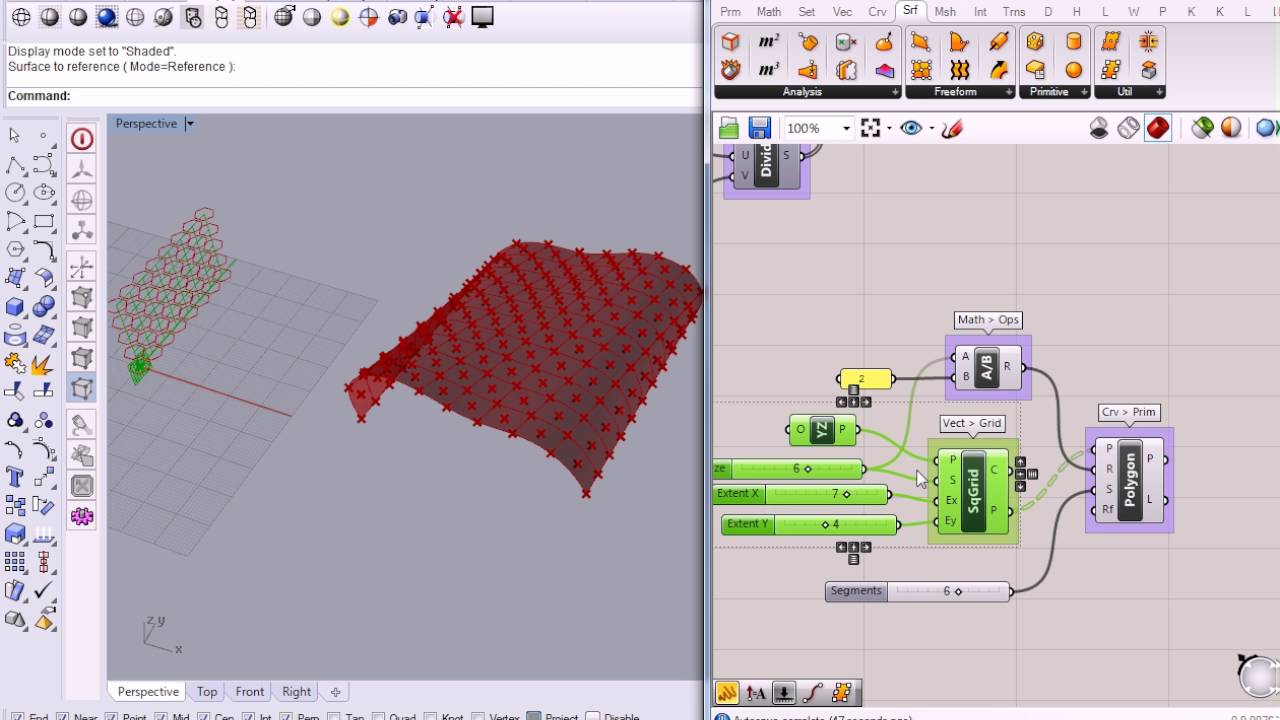Click the black monitor icon in Rhino toolbar
The image size is (1280, 720).
point(482,17)
